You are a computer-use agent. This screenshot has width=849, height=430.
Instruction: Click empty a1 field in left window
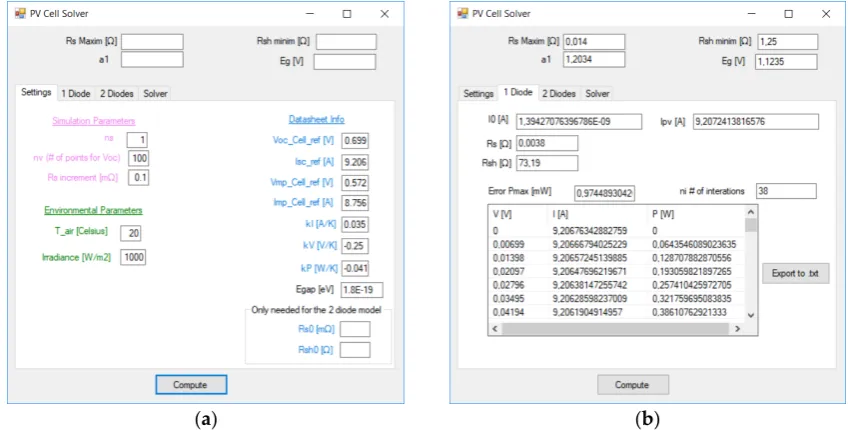[x=152, y=60]
